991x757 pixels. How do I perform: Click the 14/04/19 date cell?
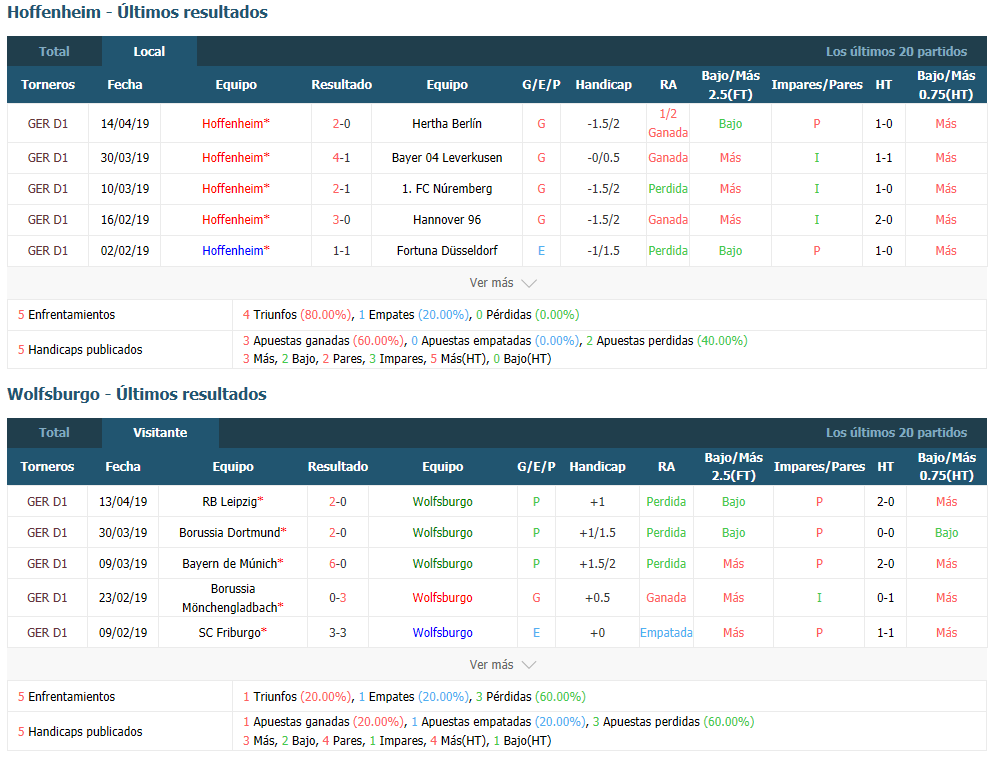click(x=125, y=124)
